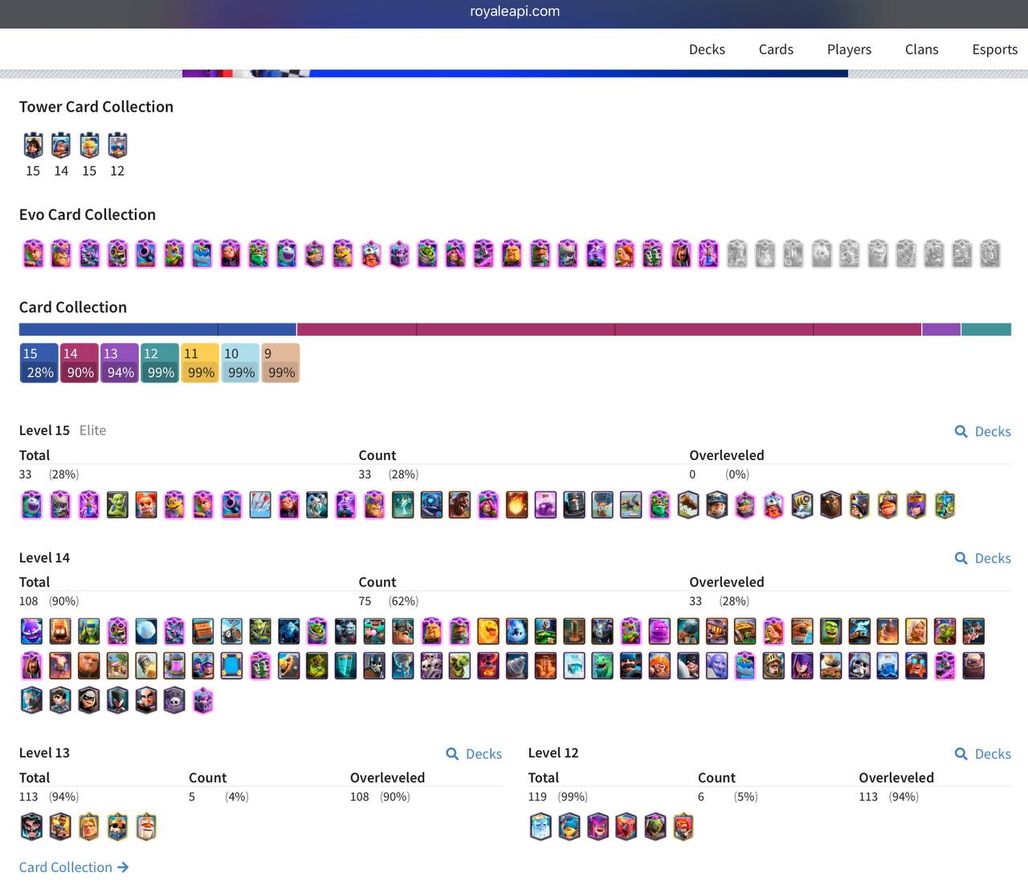1028x892 pixels.
Task: Click the teal level 12 badge
Action: click(159, 363)
